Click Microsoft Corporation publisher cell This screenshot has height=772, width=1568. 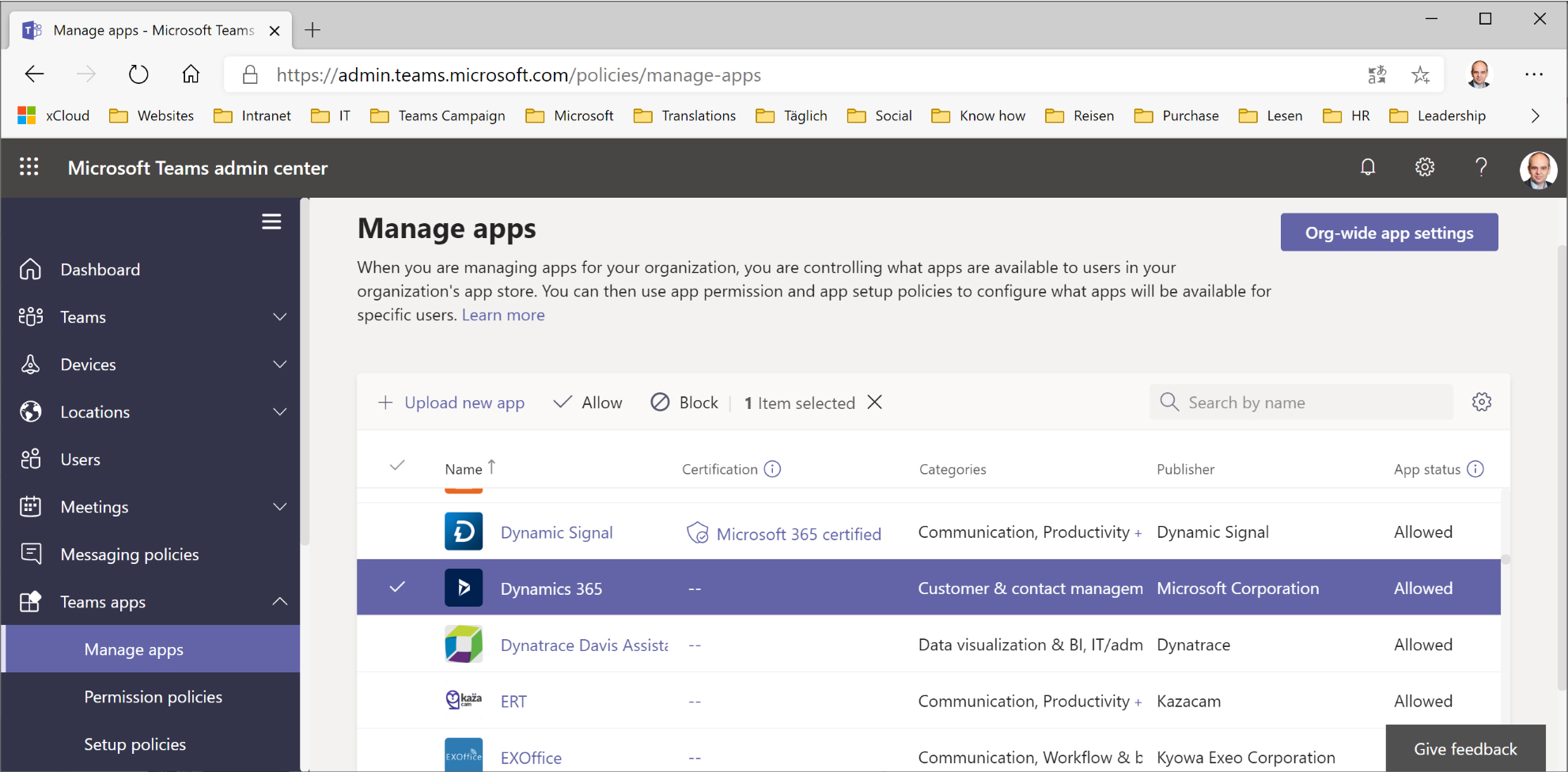click(x=1237, y=588)
